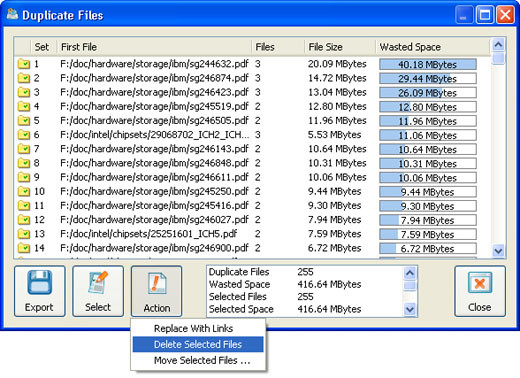This screenshot has height=378, width=520.
Task: Click the summary panel scroll up arrow
Action: pyautogui.click(x=410, y=273)
